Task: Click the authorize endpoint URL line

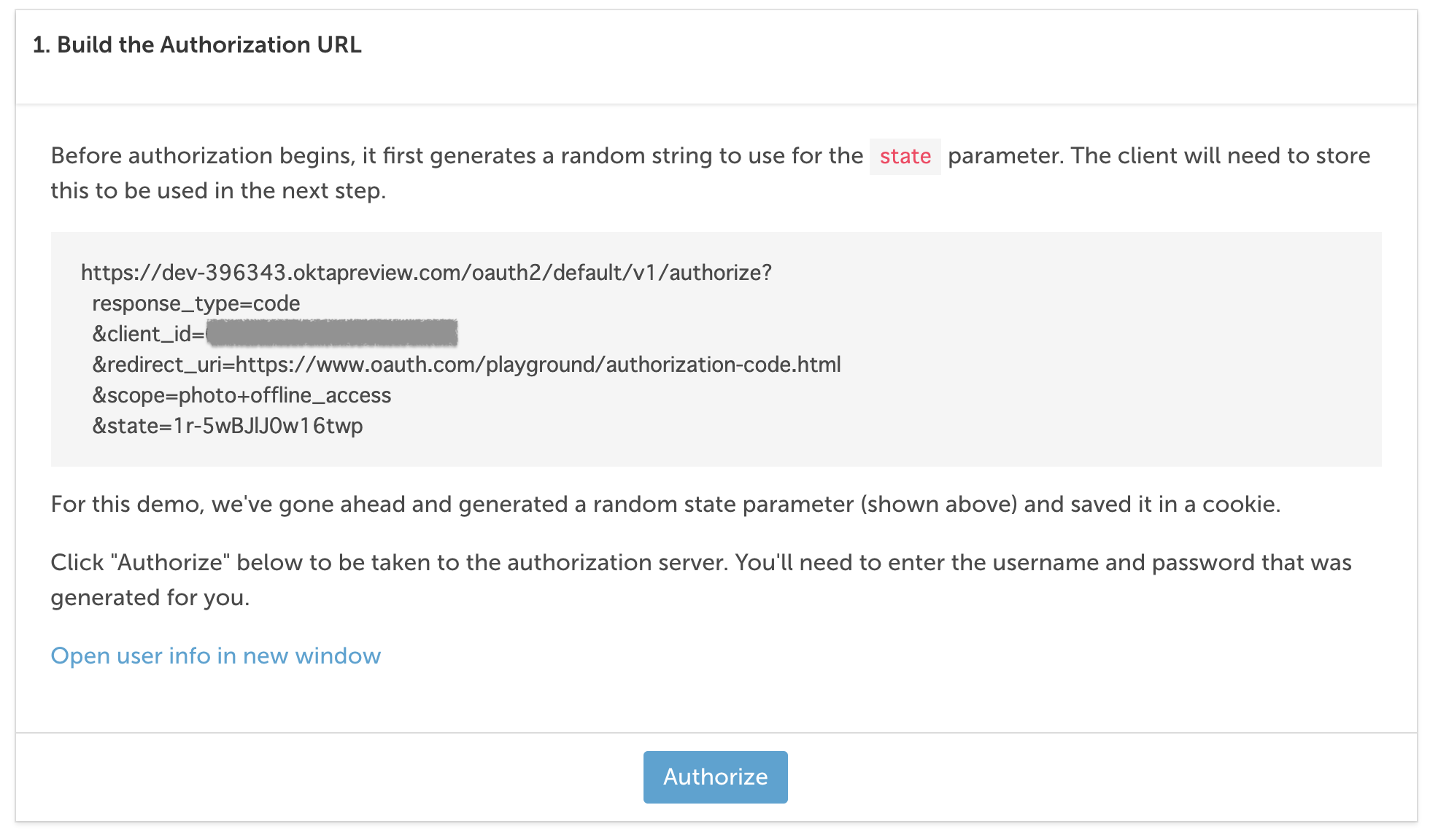Action: coord(426,273)
